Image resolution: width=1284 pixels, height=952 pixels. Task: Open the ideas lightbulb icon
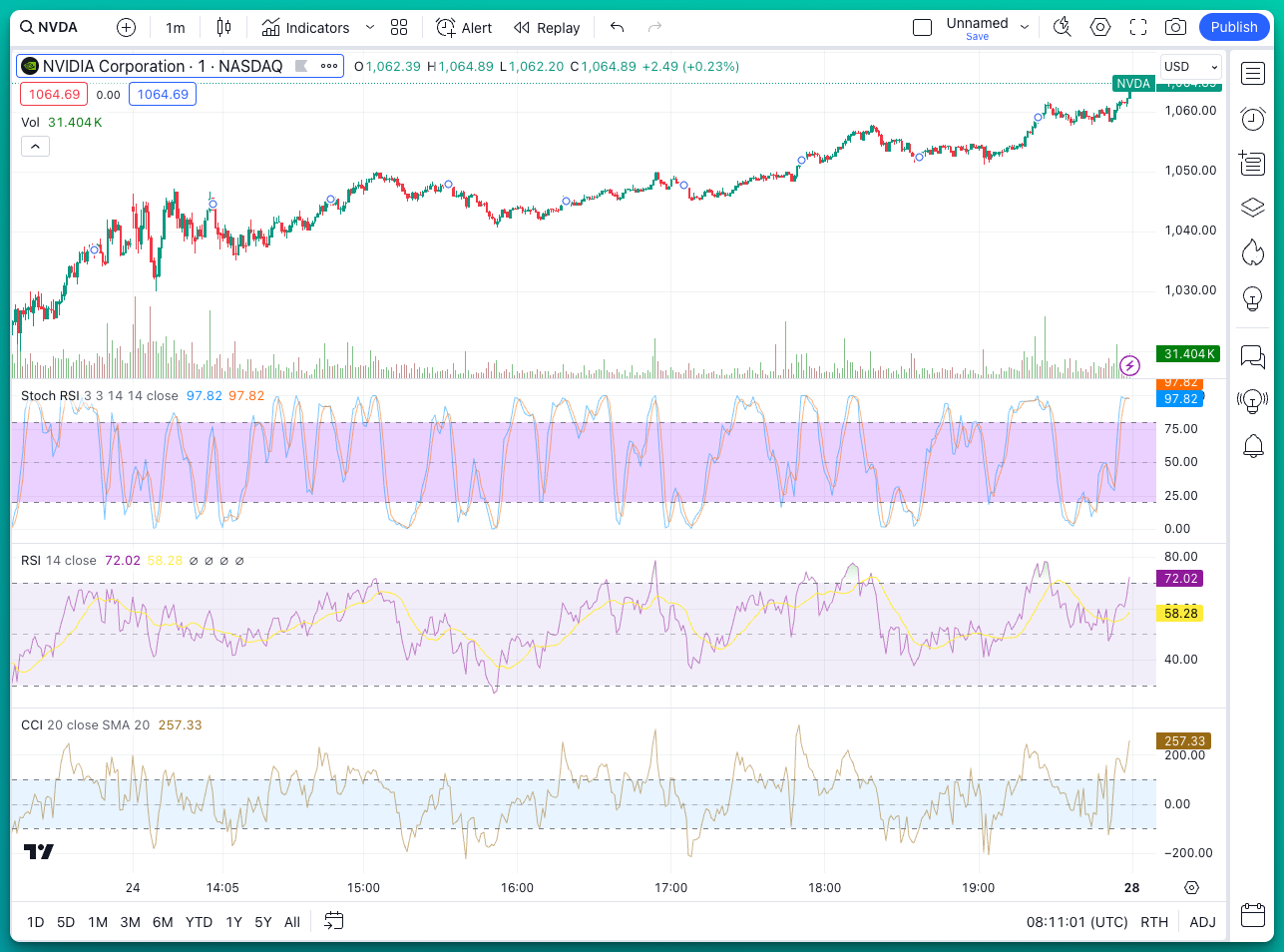[1253, 297]
